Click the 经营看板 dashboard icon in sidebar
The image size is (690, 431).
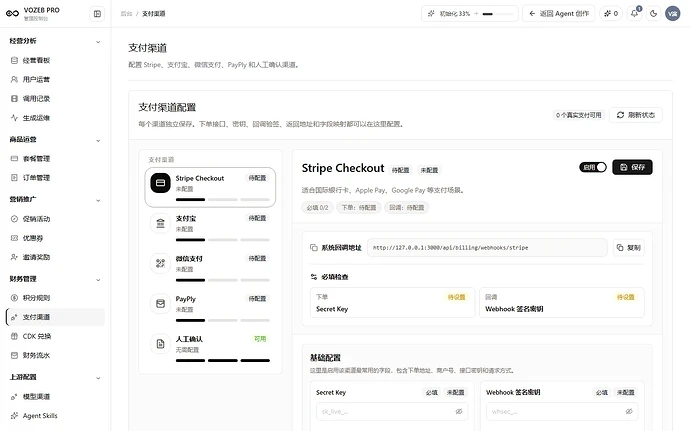coord(14,60)
